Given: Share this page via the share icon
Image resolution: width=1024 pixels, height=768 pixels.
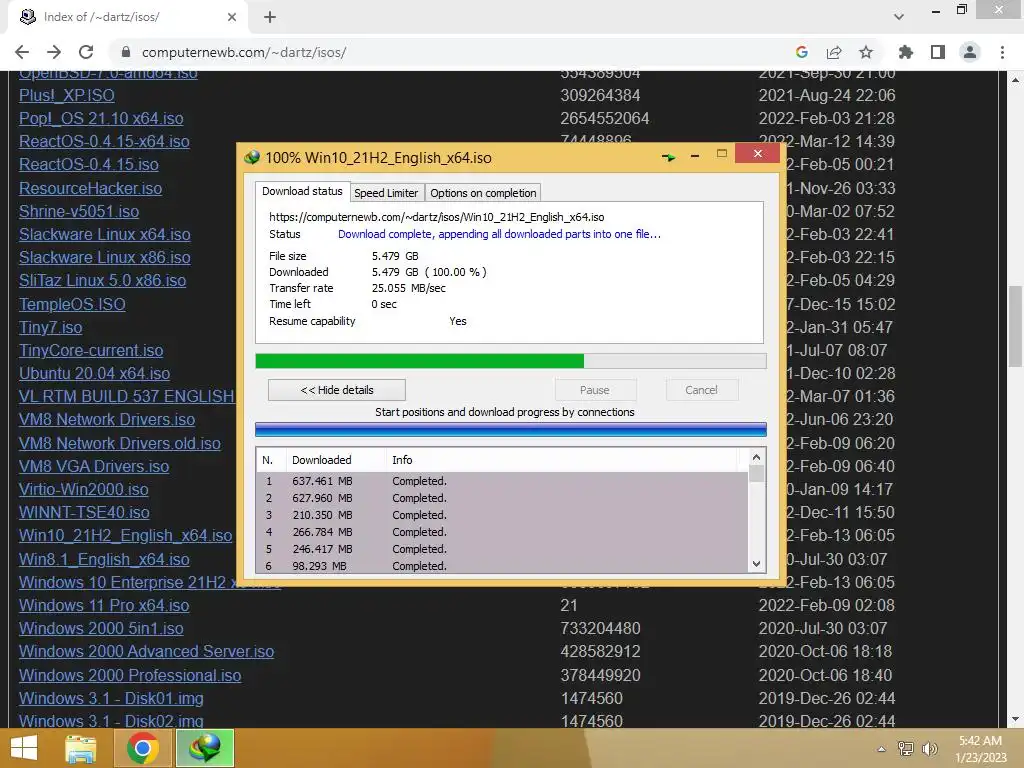Looking at the screenshot, I should tap(834, 52).
